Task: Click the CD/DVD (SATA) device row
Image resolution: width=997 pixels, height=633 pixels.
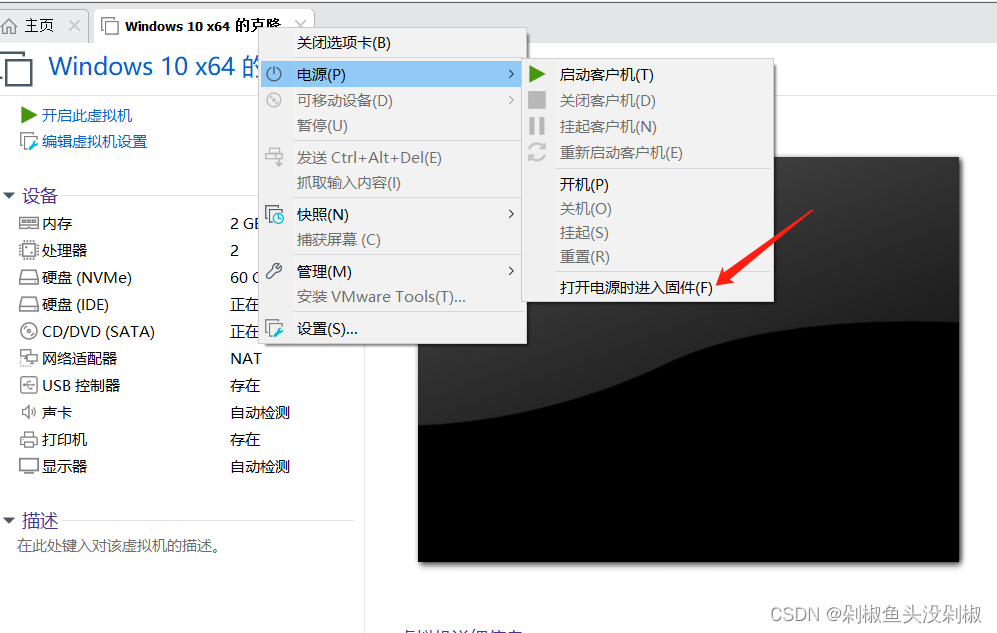Action: tap(139, 331)
